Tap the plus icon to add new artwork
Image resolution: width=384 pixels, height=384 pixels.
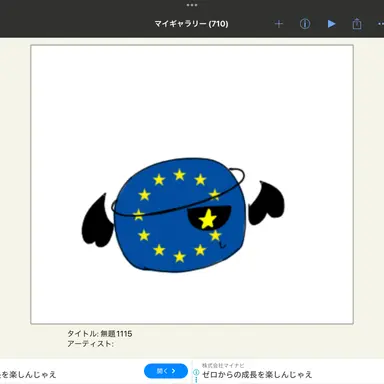click(x=279, y=24)
